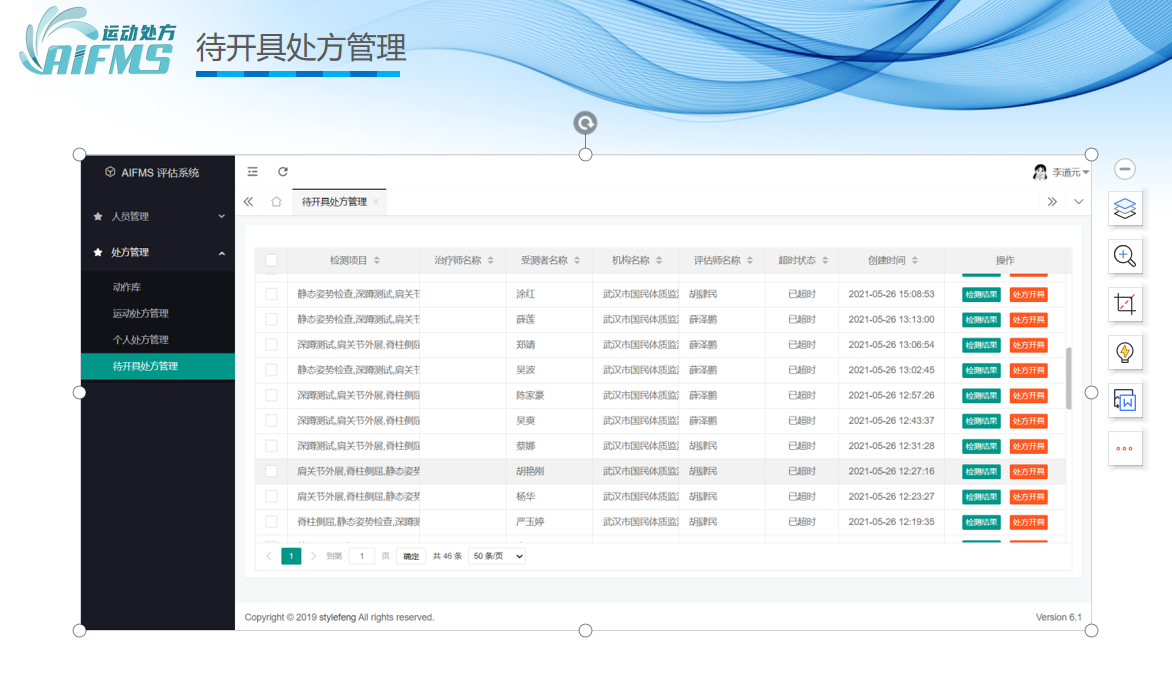This screenshot has height=673, width=1172.
Task: Select the crop picture tool
Action: tap(1125, 304)
